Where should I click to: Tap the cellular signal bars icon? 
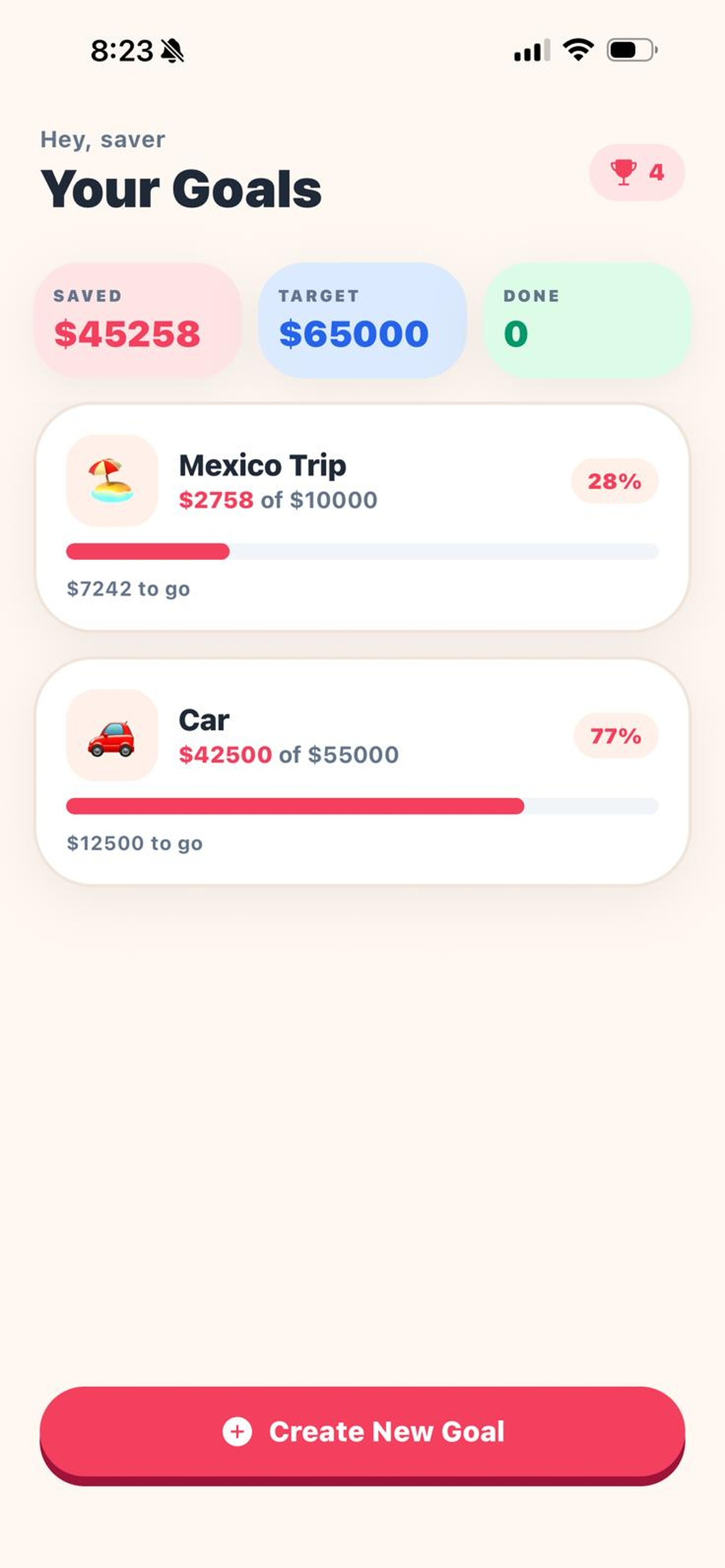coord(532,50)
